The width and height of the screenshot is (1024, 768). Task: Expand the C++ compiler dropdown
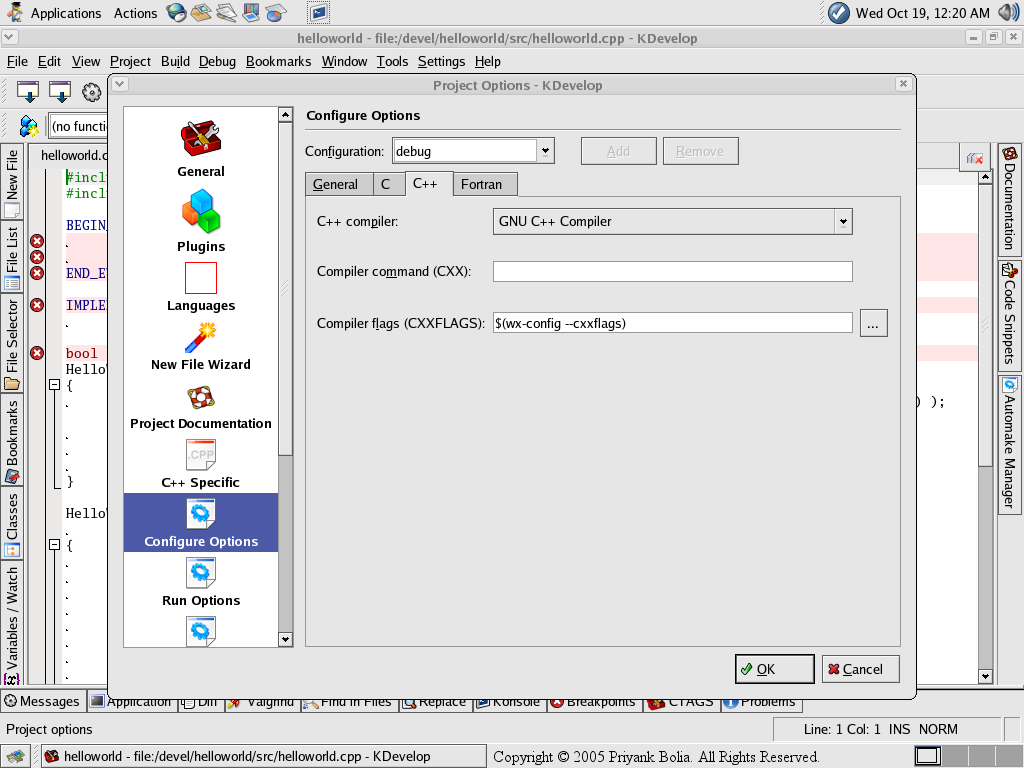(x=843, y=221)
